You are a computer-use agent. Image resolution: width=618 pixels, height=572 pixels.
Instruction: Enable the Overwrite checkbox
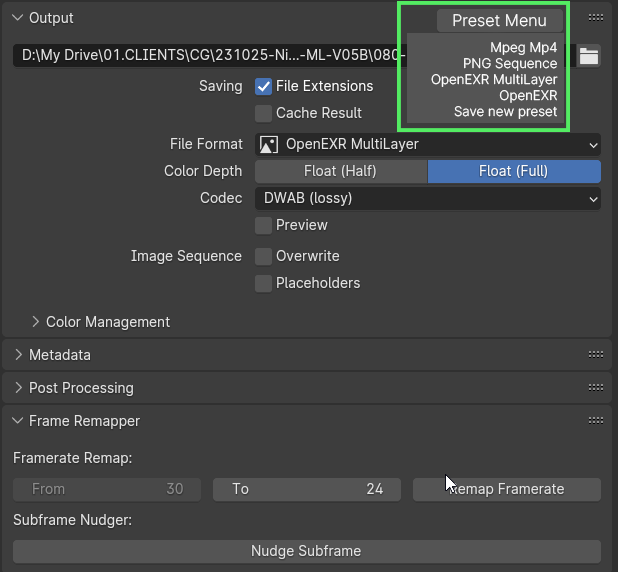coord(263,256)
